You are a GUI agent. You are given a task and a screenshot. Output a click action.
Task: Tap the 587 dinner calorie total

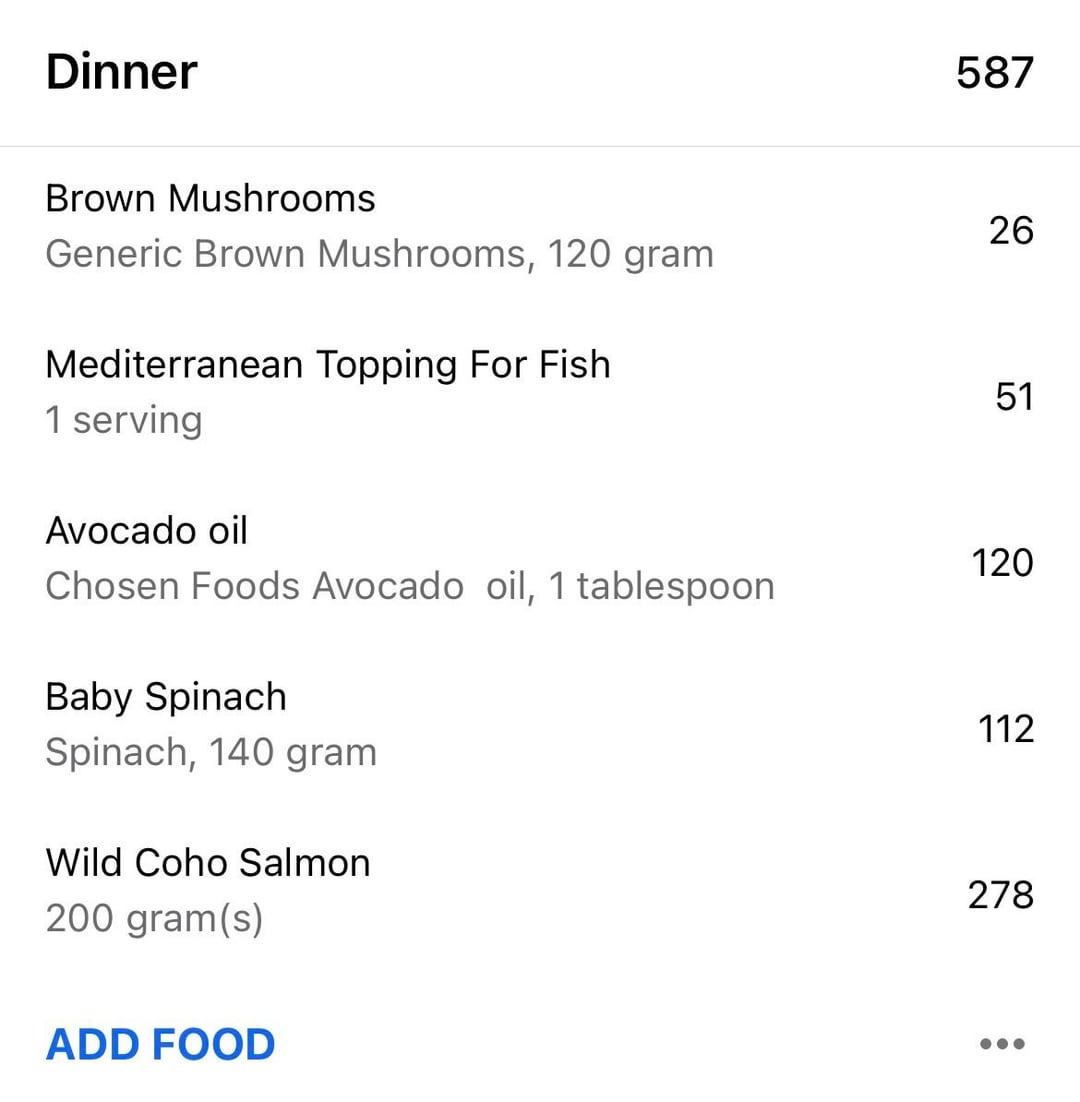click(994, 72)
